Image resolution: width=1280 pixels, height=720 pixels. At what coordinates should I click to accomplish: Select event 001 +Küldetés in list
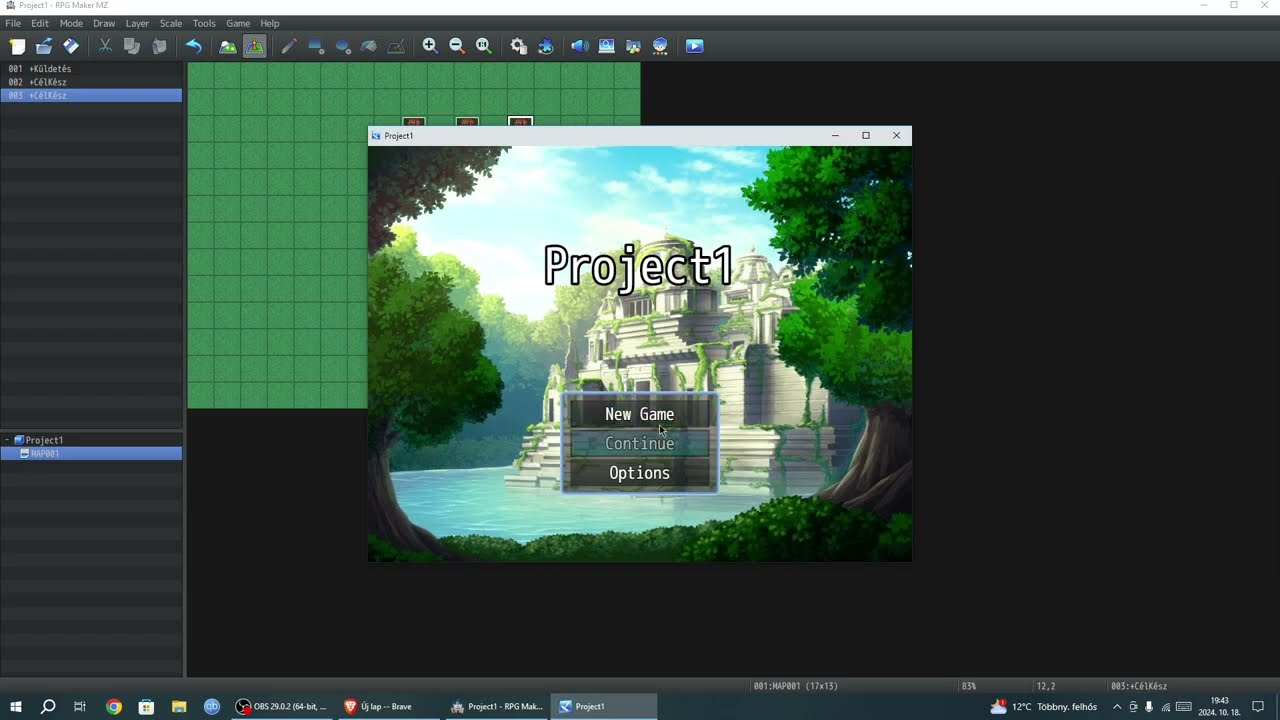[91, 69]
